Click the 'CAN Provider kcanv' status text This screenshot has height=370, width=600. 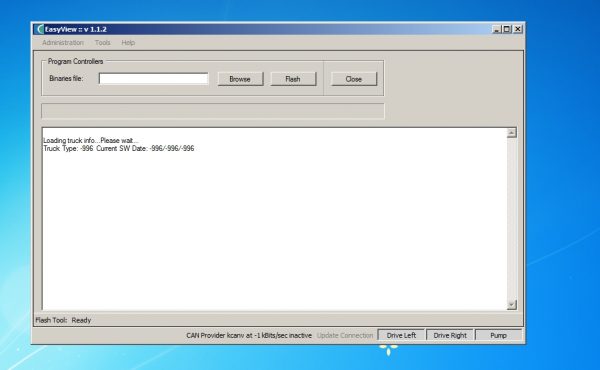click(249, 335)
